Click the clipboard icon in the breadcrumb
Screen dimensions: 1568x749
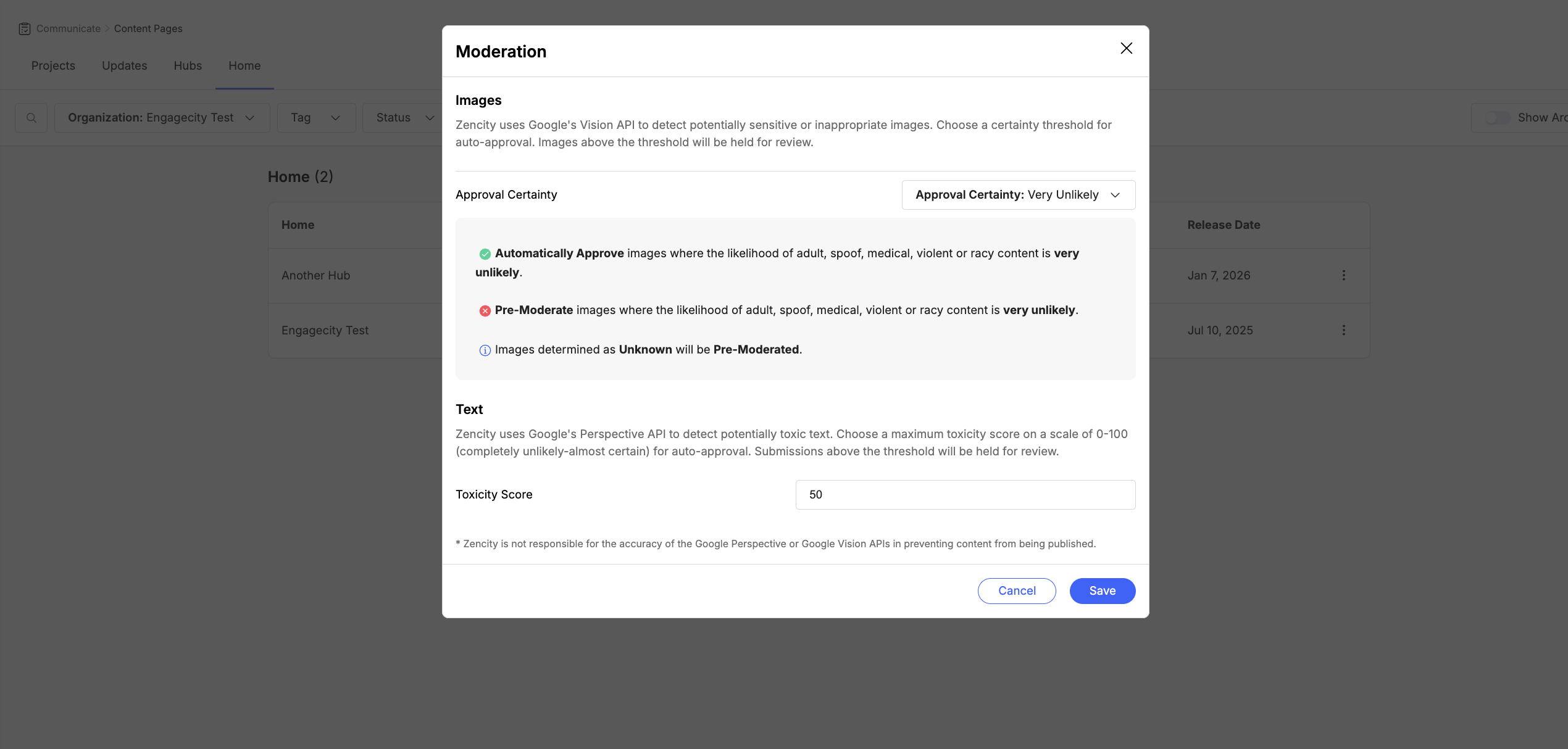(24, 28)
